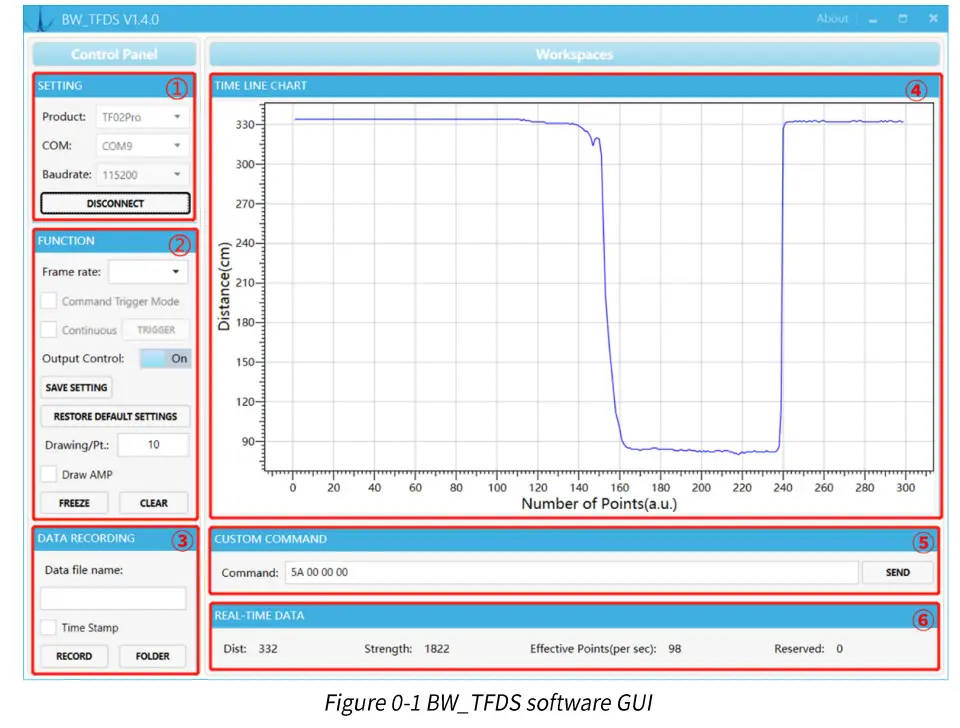The height and width of the screenshot is (728, 960).
Task: Click the Dist value 332
Action: coord(268,648)
